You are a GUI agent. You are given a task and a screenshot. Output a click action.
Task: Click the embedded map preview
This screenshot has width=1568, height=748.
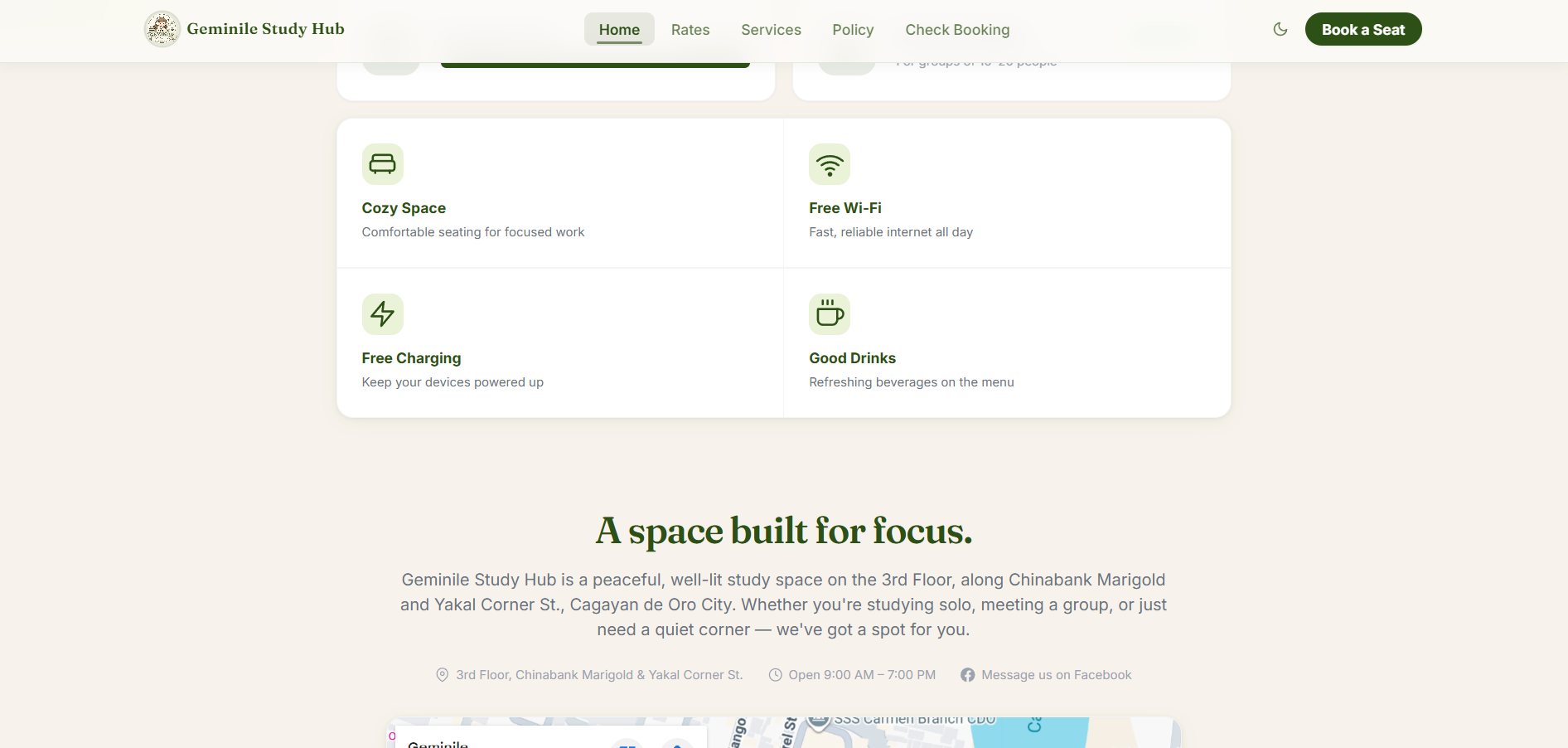[x=784, y=733]
